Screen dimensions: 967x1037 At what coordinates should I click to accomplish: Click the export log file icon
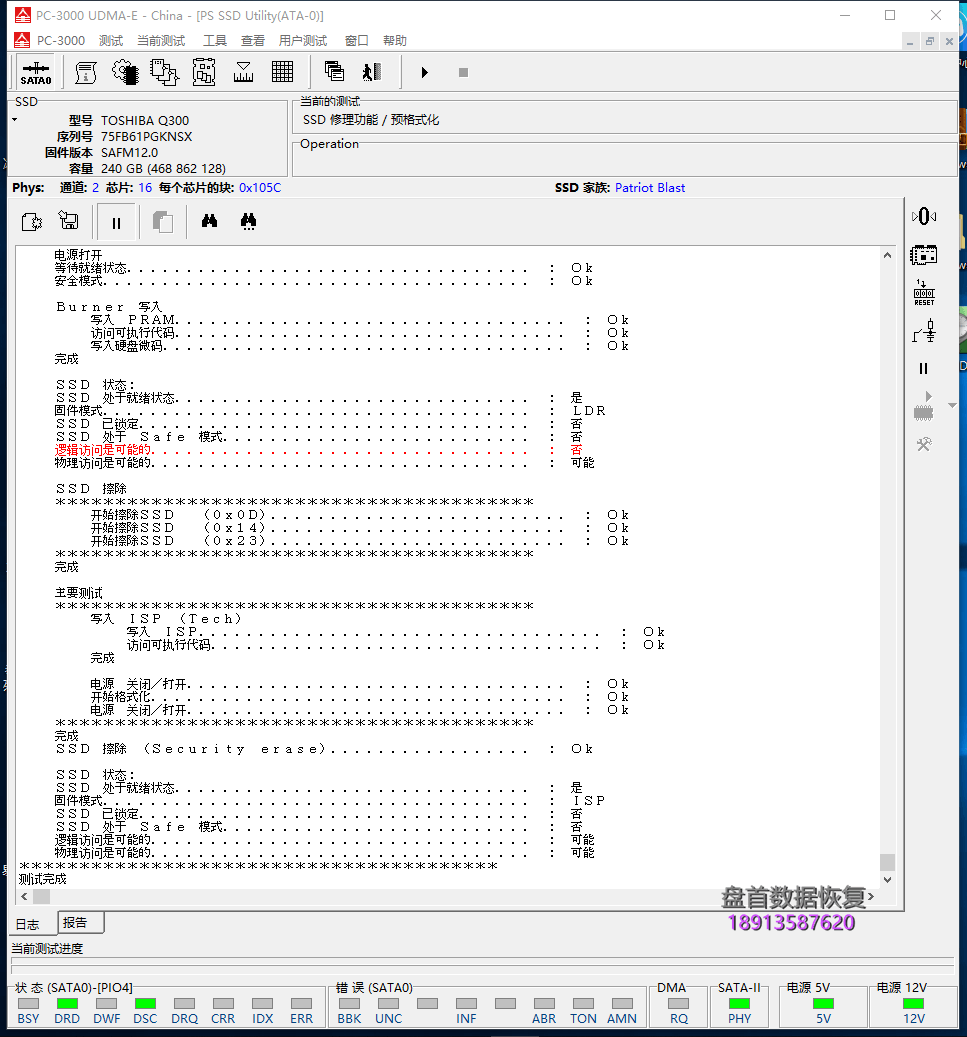[x=31, y=222]
